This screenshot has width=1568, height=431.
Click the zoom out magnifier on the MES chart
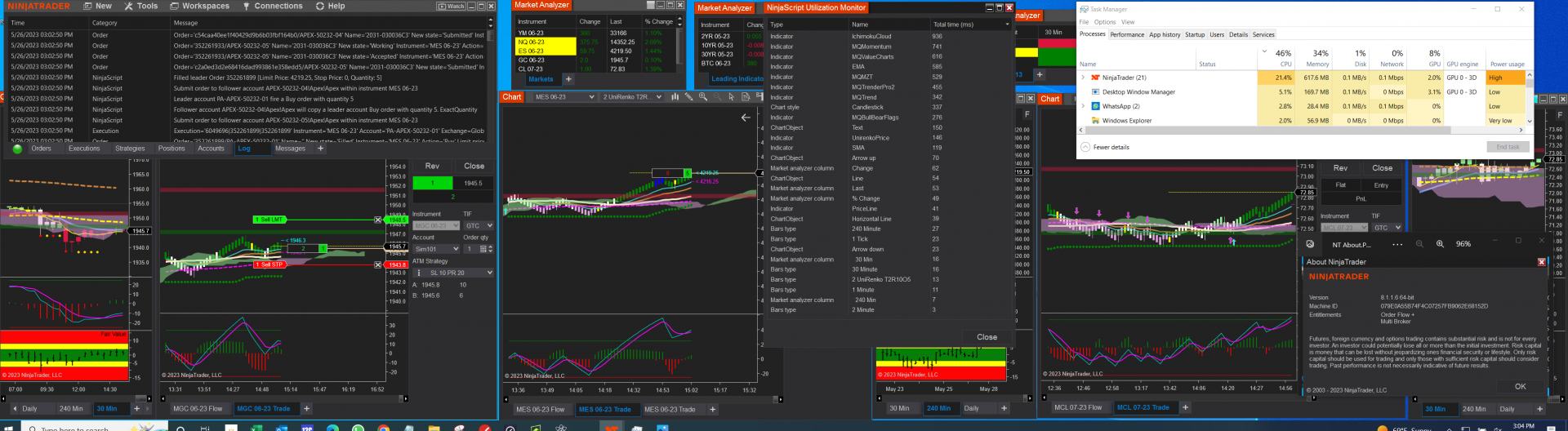pos(717,96)
